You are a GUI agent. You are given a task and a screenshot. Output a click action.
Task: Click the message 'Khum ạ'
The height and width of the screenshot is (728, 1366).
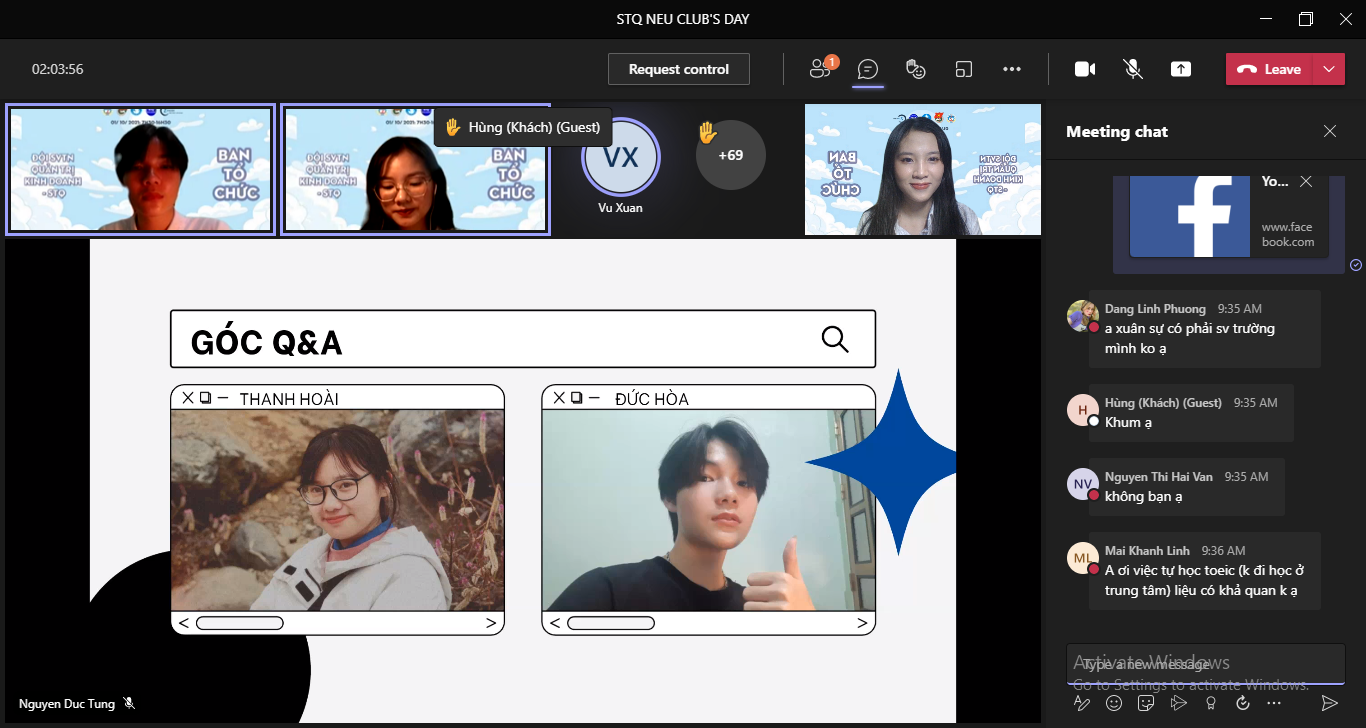point(1128,422)
